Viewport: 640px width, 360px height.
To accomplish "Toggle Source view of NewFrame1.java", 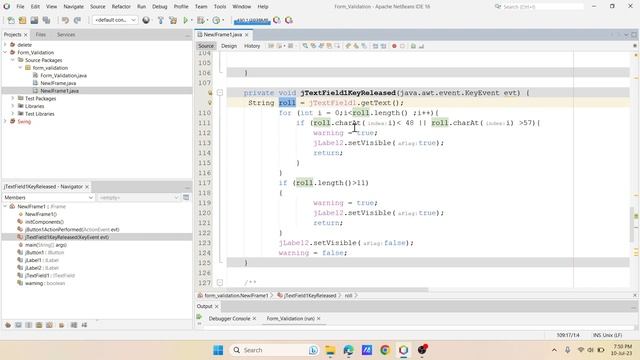I will tap(206, 46).
